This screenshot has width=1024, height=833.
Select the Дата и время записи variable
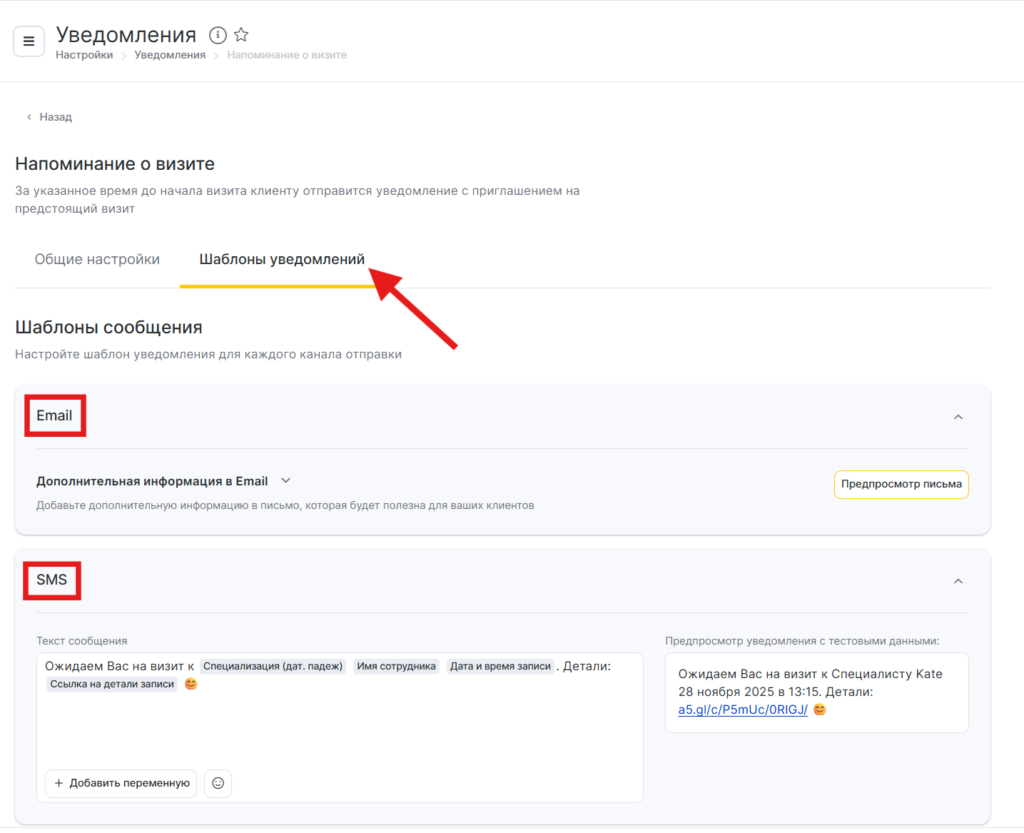pos(499,666)
